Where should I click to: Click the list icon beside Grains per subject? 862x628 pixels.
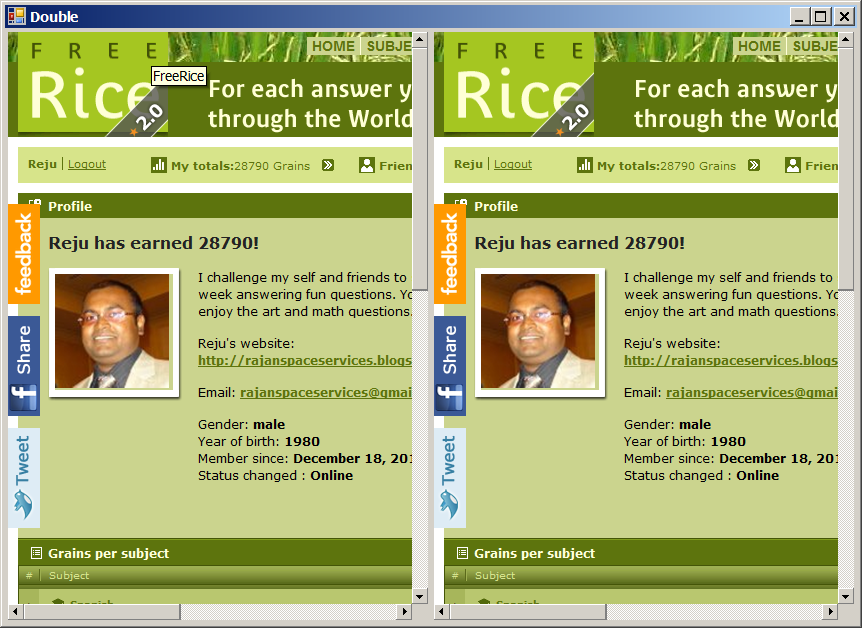tap(36, 553)
